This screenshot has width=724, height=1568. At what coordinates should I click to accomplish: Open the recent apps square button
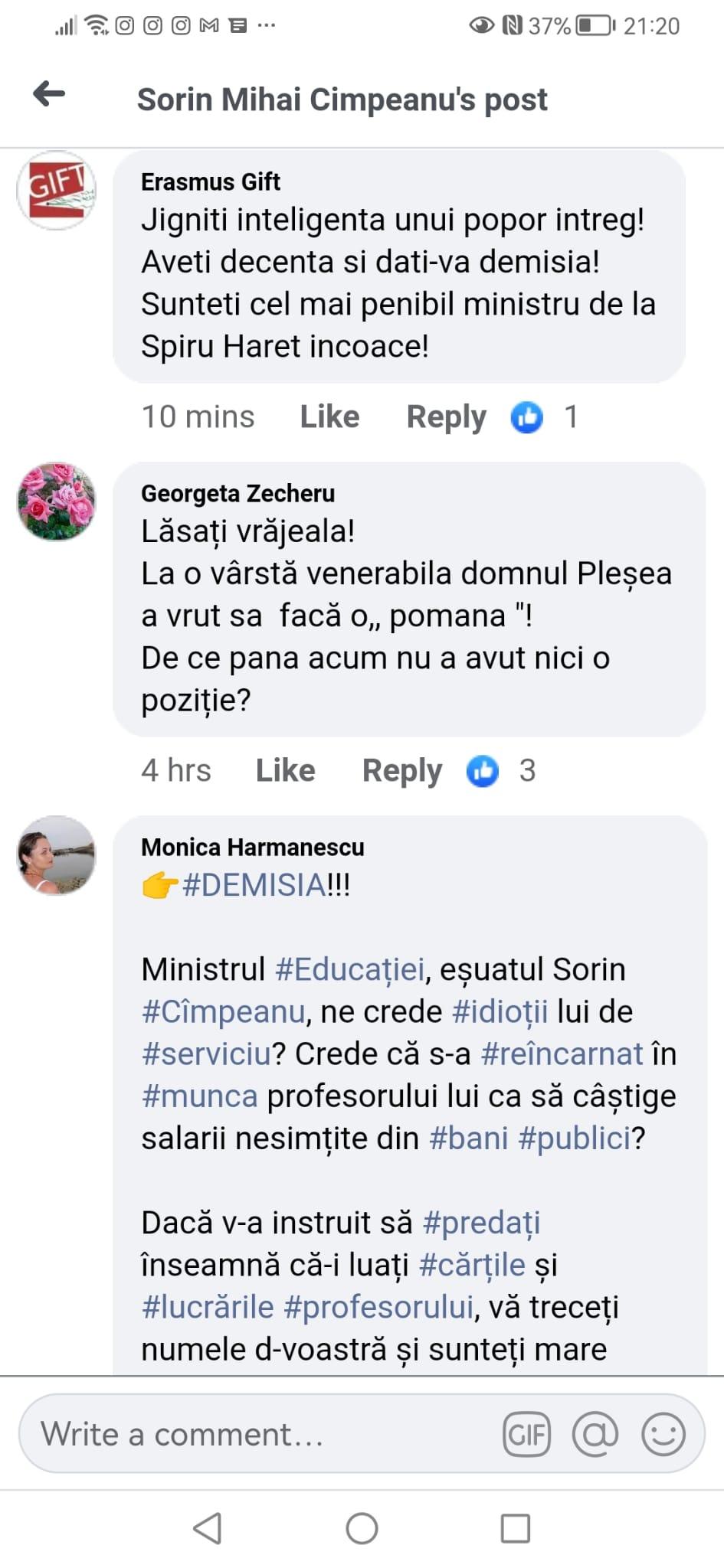click(515, 1528)
